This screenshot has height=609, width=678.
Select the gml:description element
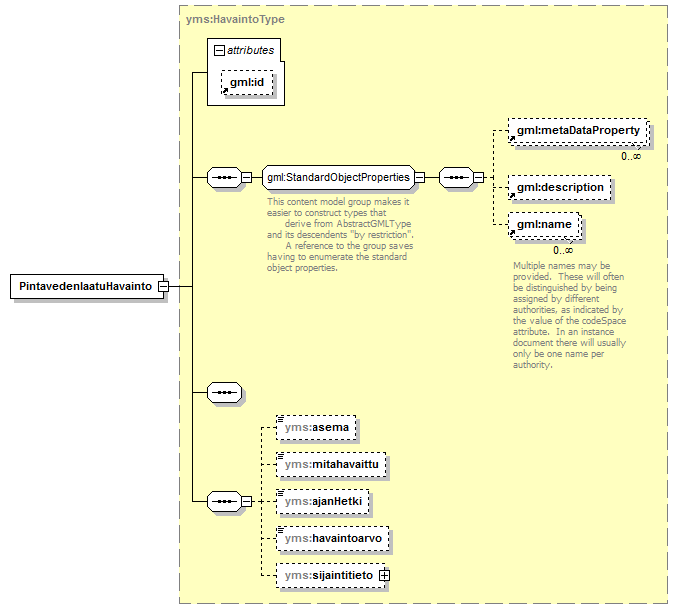(x=560, y=188)
